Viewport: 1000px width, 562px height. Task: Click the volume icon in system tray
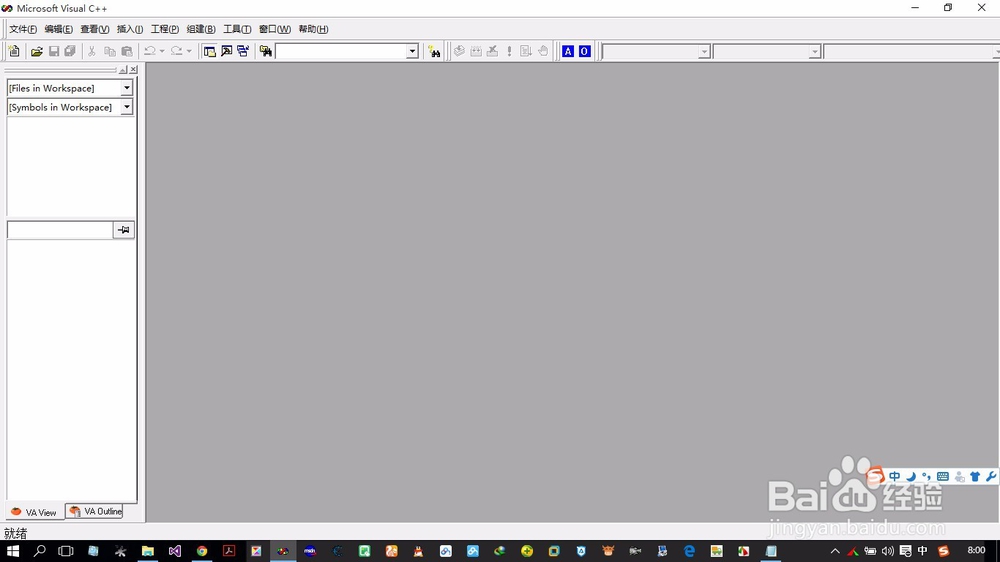(888, 551)
